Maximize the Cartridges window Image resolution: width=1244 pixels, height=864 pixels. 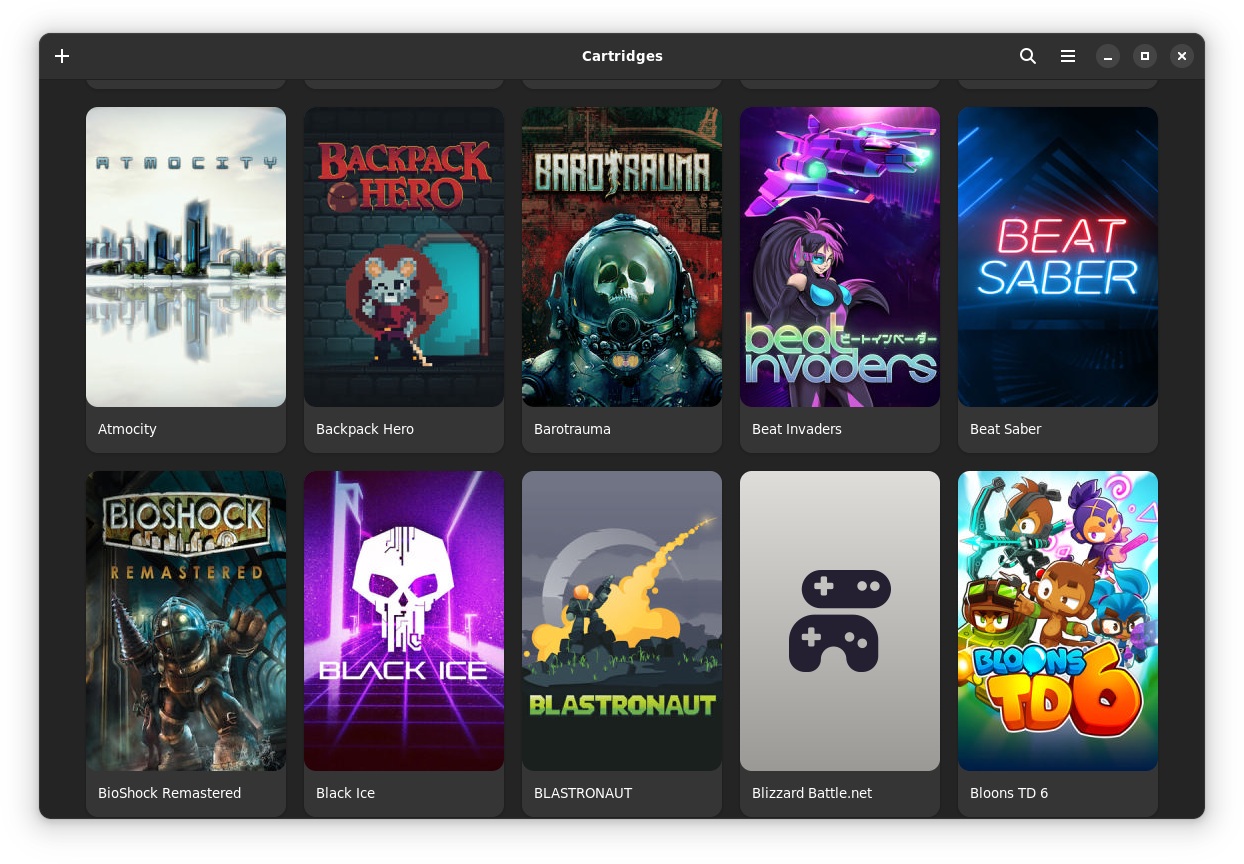click(x=1145, y=56)
